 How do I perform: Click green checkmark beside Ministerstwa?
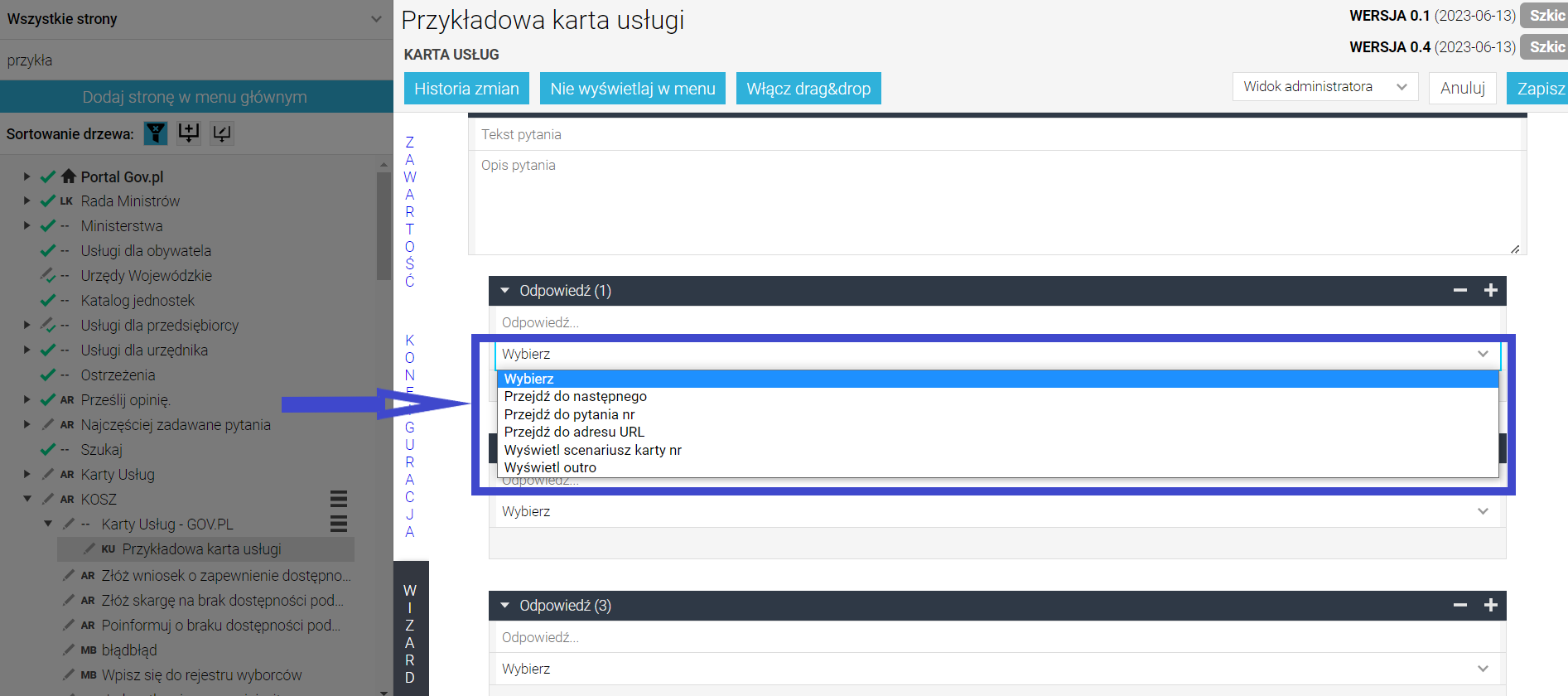(48, 225)
